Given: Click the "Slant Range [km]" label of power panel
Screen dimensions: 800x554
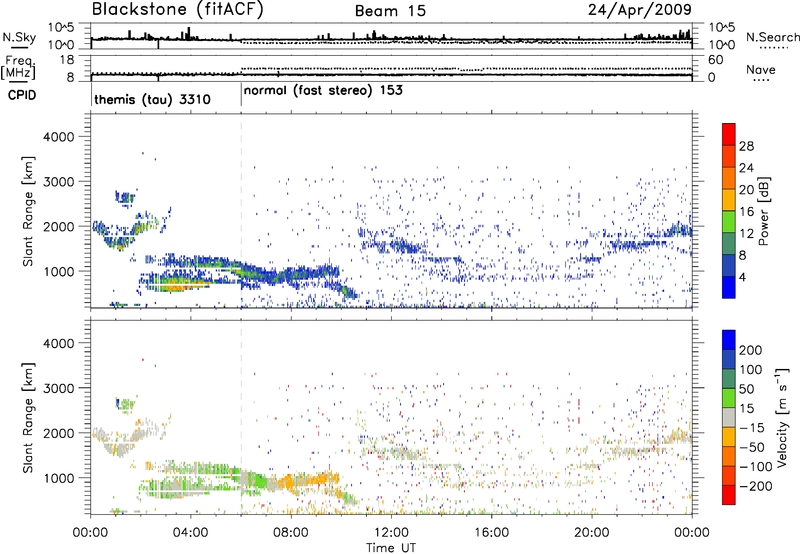Looking at the screenshot, I should pos(28,211).
